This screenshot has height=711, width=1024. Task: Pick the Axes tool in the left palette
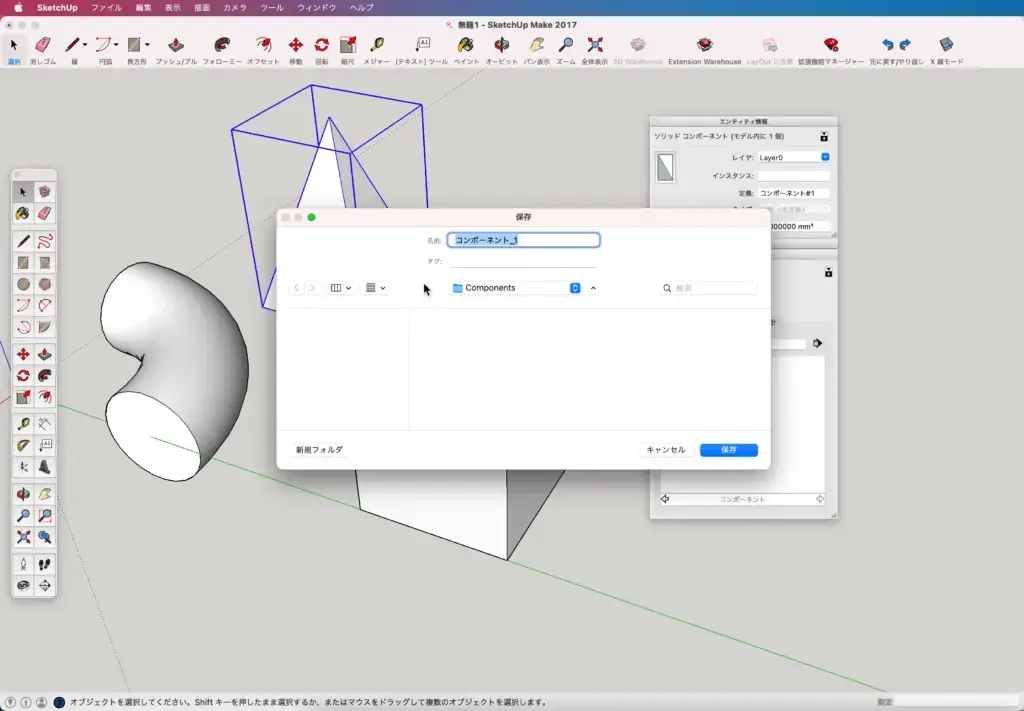[x=23, y=467]
